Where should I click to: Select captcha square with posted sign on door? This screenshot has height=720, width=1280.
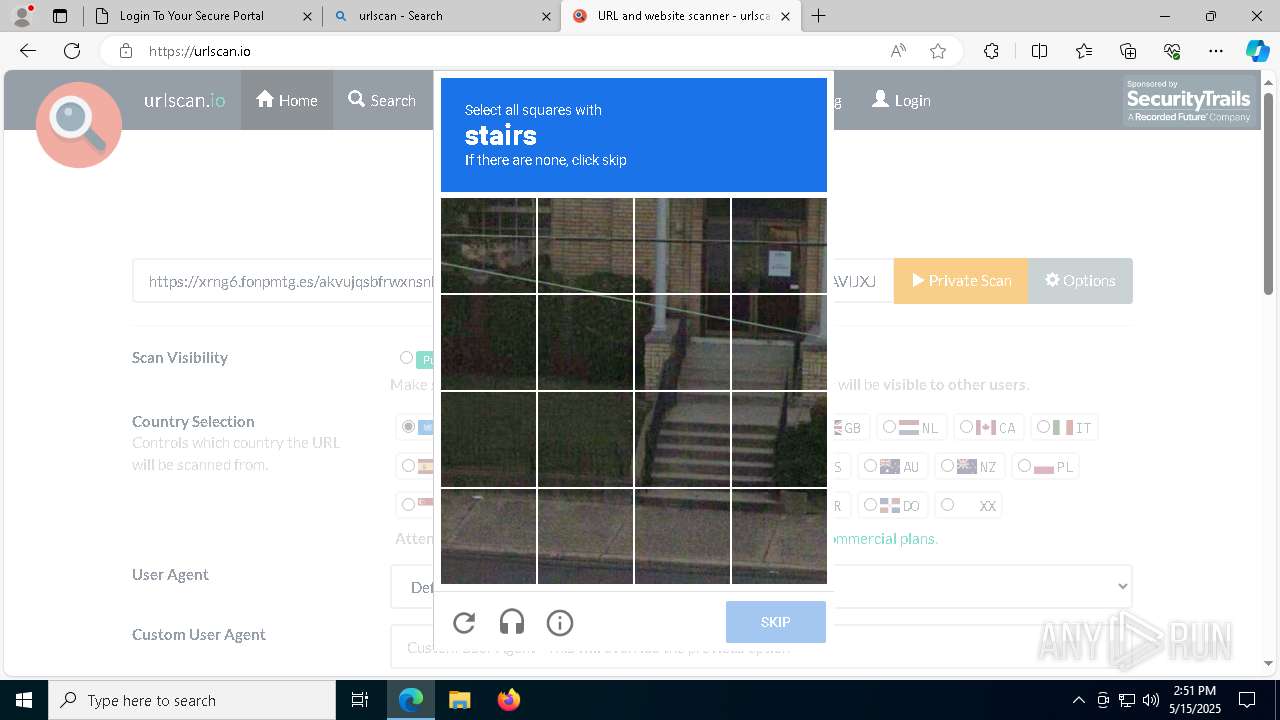click(779, 245)
